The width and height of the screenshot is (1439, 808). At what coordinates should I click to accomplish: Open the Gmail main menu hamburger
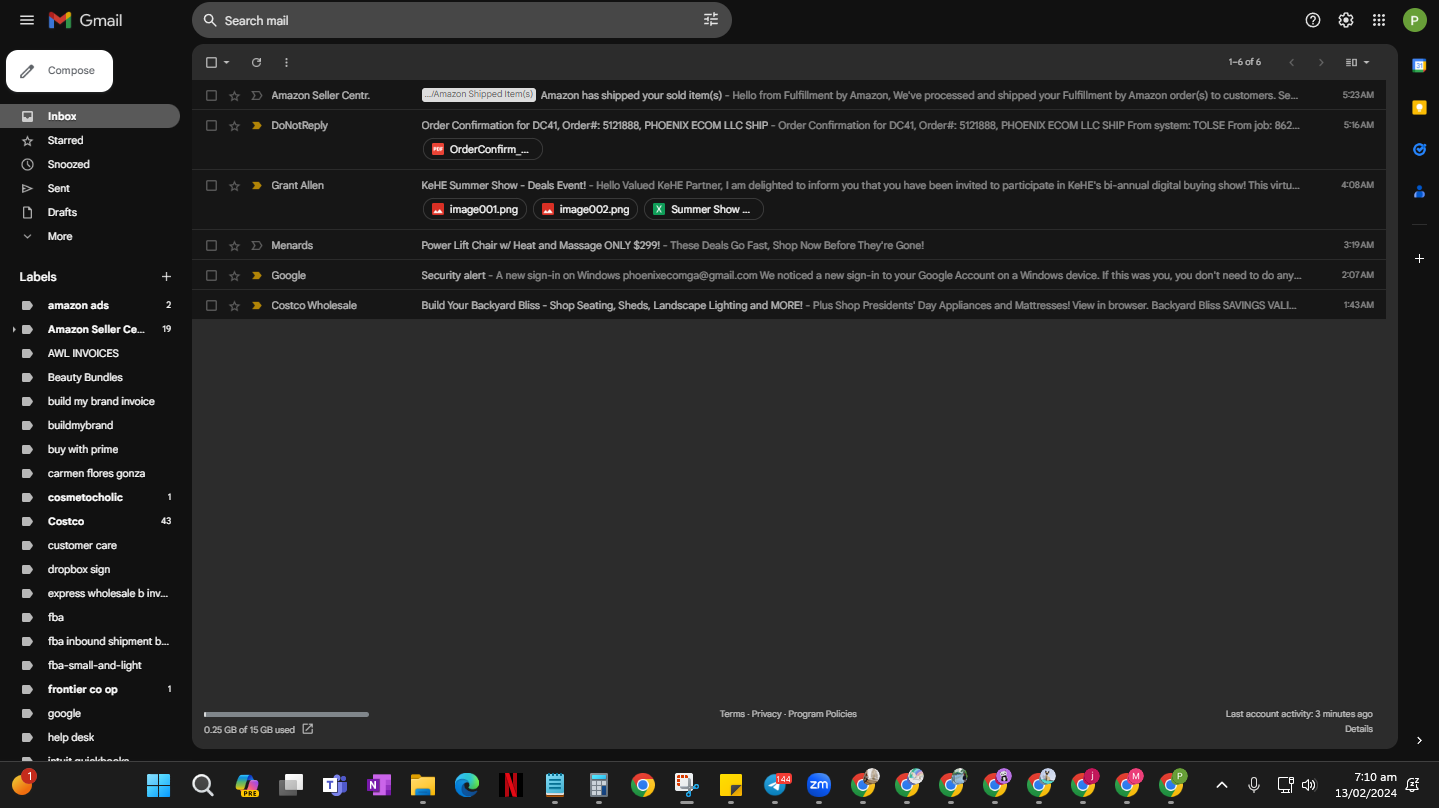click(x=27, y=20)
